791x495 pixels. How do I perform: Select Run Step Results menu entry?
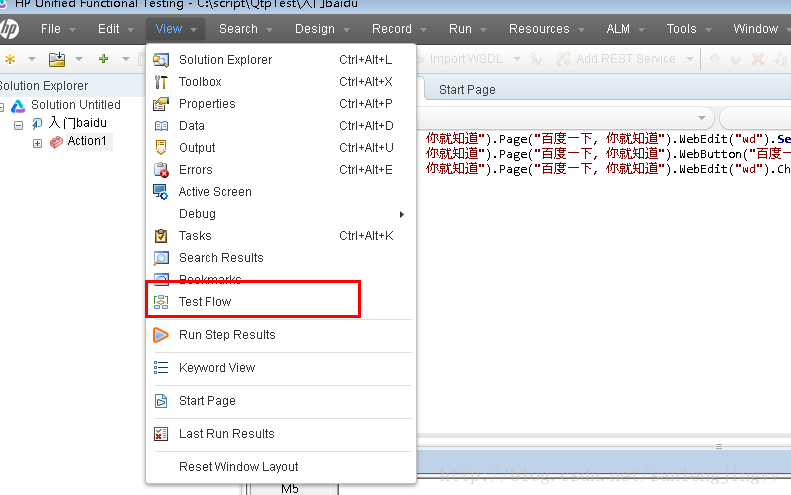pyautogui.click(x=280, y=335)
